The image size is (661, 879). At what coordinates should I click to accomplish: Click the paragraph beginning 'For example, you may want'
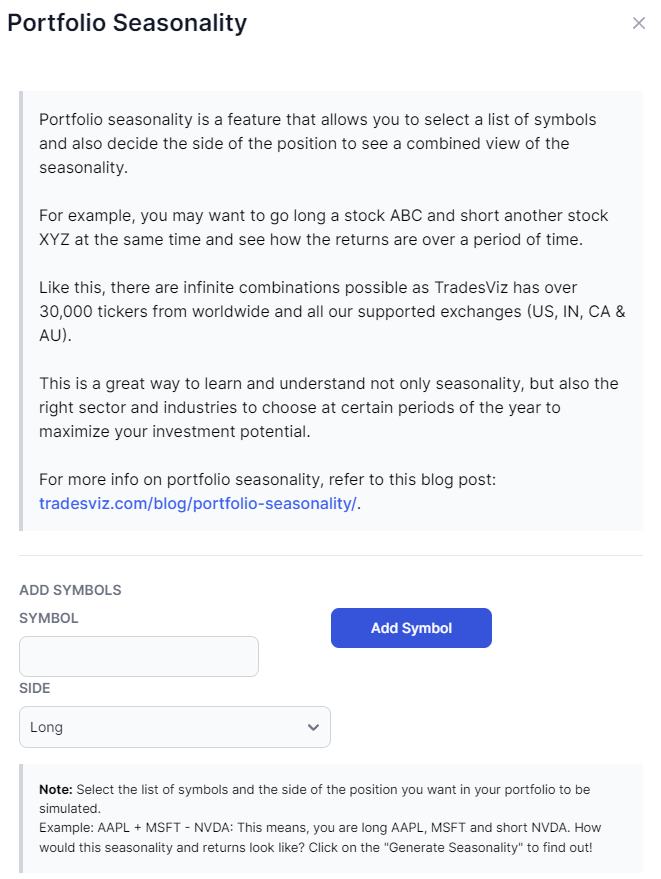pyautogui.click(x=323, y=228)
